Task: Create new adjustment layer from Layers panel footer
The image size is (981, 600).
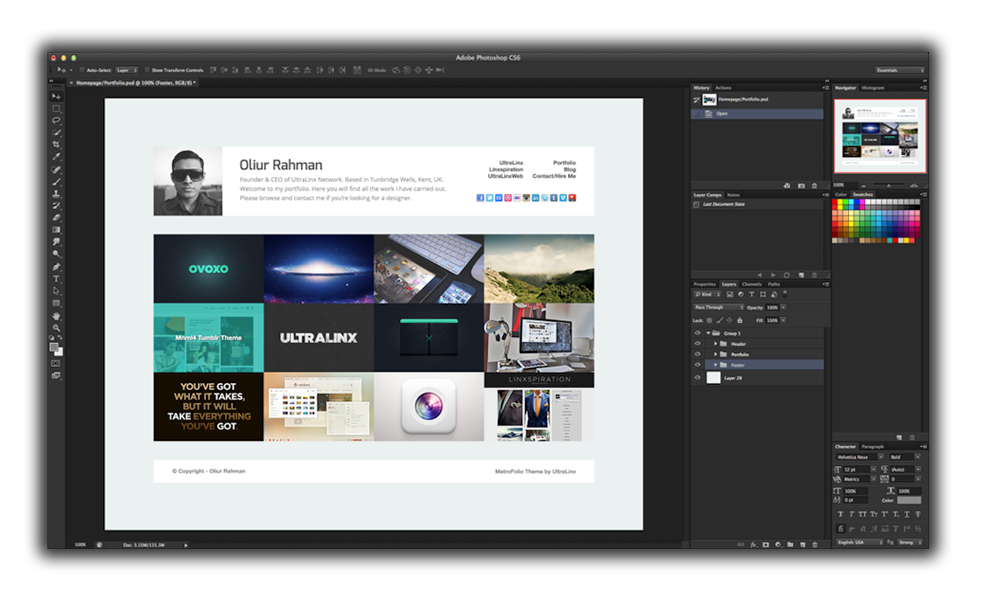Action: click(778, 545)
